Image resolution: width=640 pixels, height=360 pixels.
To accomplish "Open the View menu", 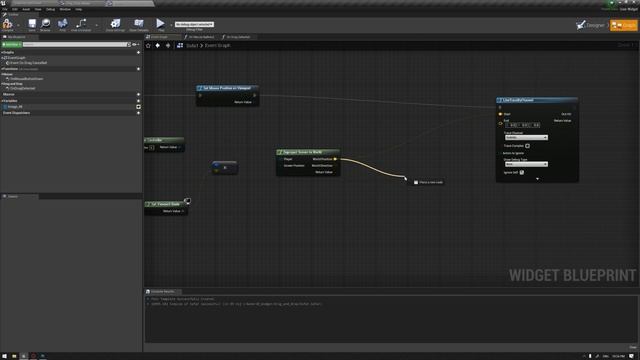I will 38,9.
